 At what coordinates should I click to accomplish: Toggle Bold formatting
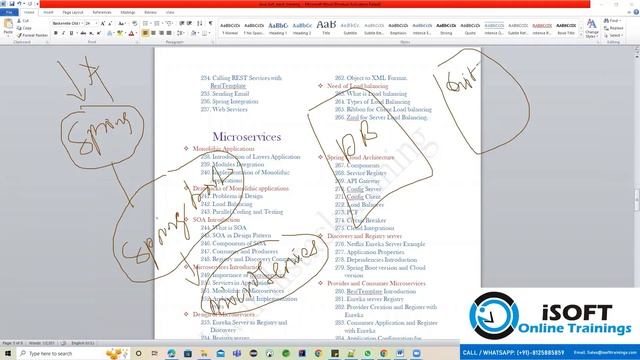click(56, 33)
